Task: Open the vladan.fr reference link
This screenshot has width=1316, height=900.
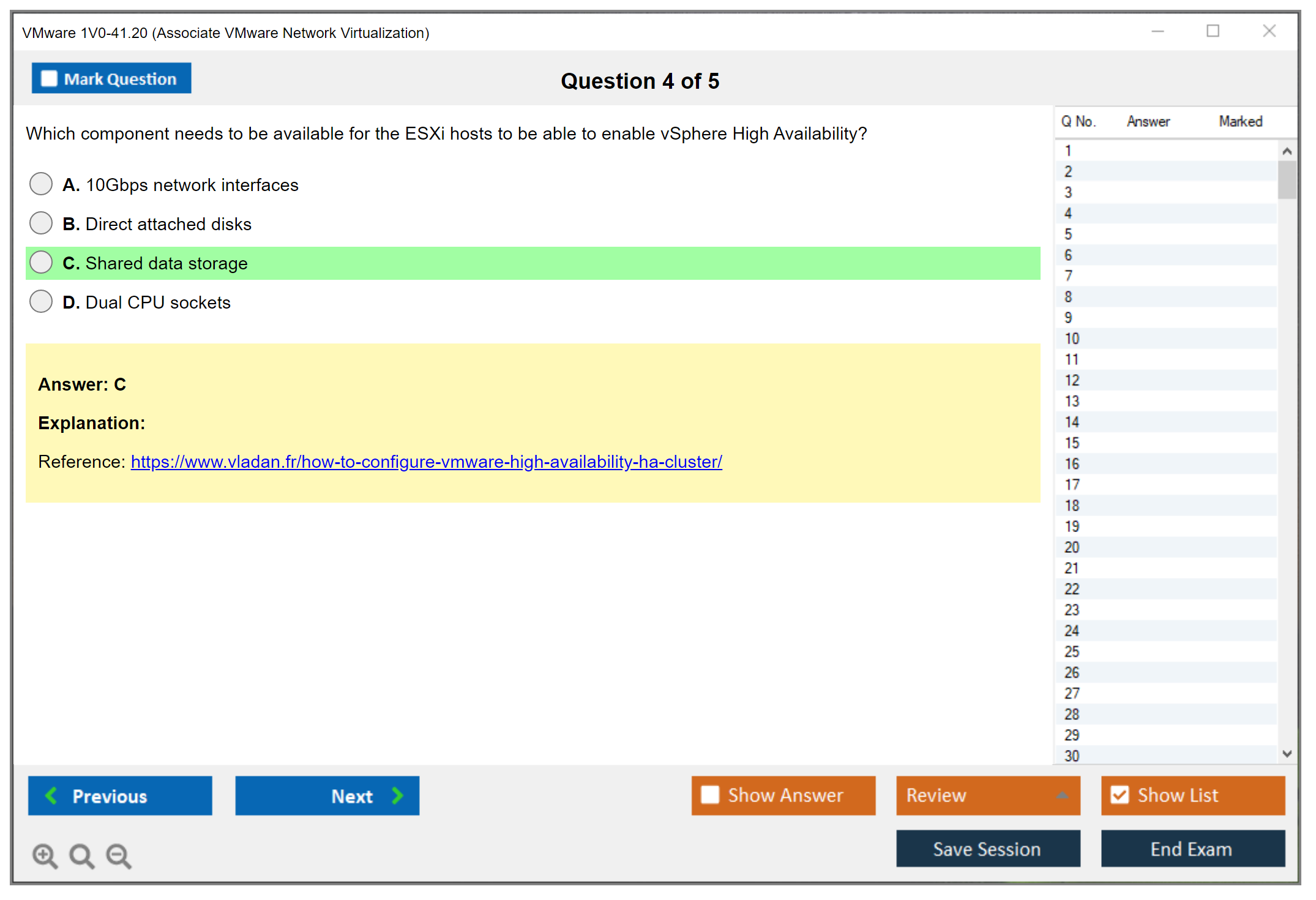Action: [426, 462]
